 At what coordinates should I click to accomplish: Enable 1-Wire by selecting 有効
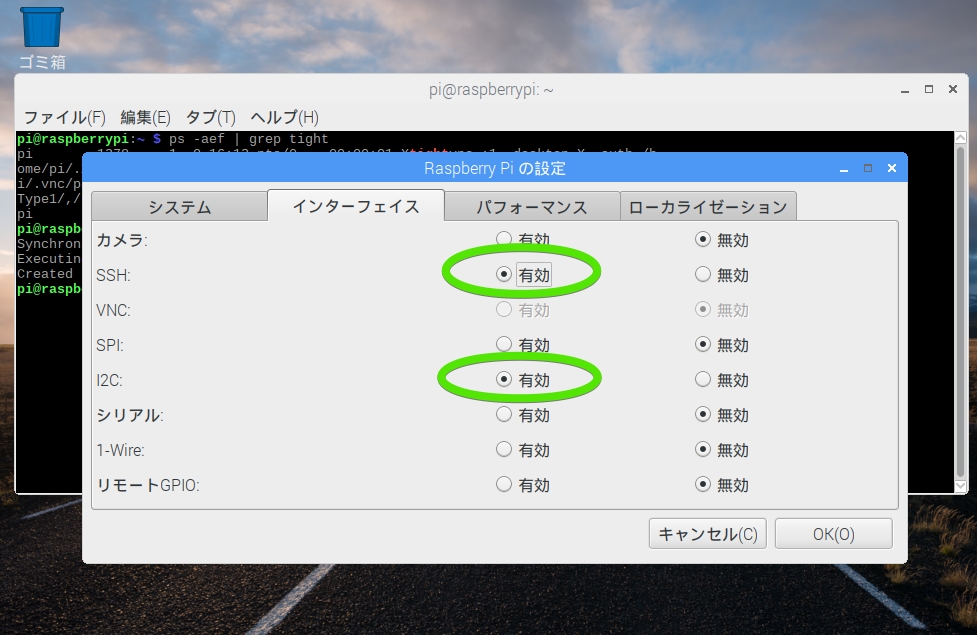(x=504, y=449)
